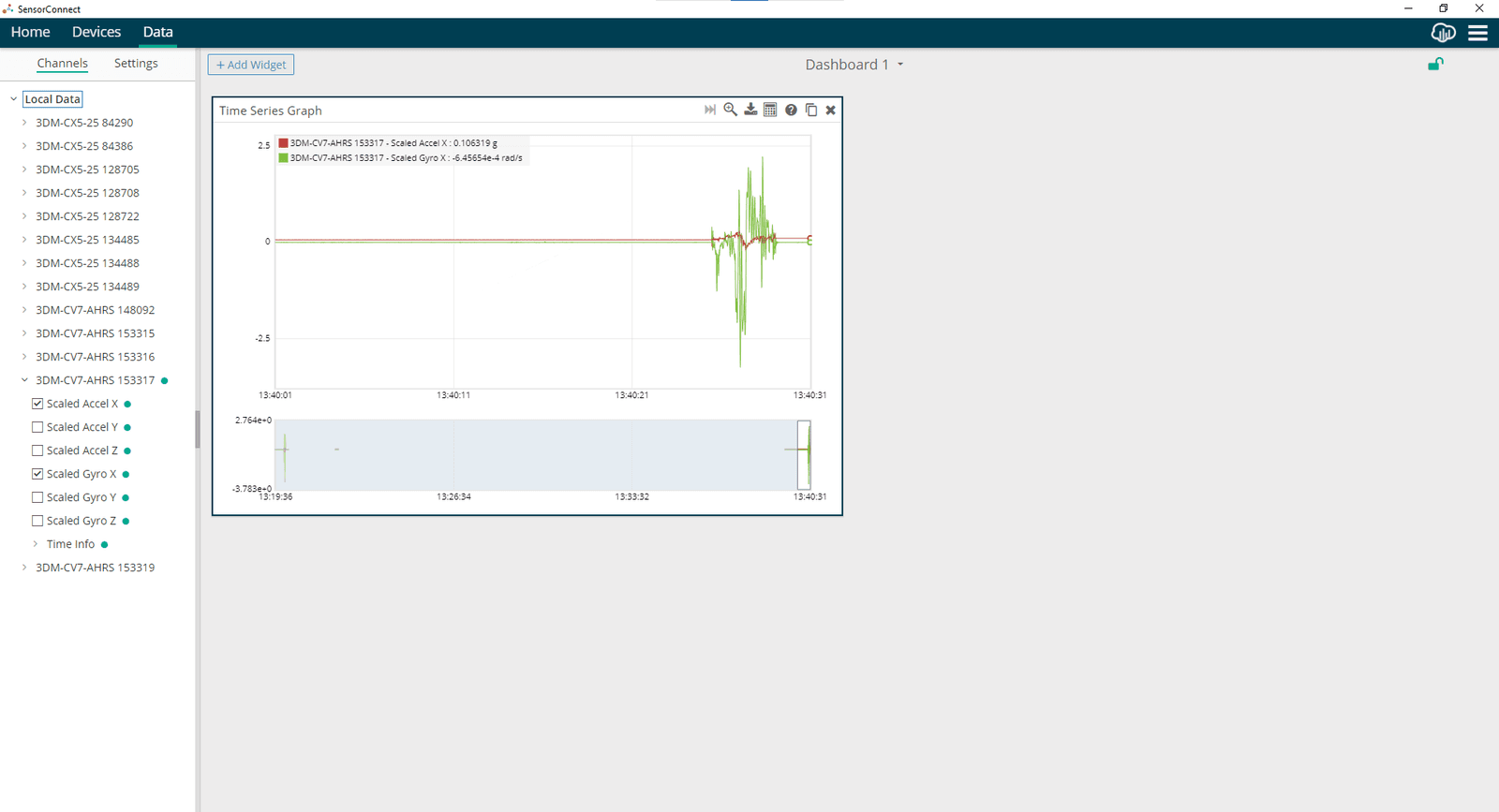1499x812 pixels.
Task: Click the red Scaled Accel X legend swatch
Action: tap(283, 143)
